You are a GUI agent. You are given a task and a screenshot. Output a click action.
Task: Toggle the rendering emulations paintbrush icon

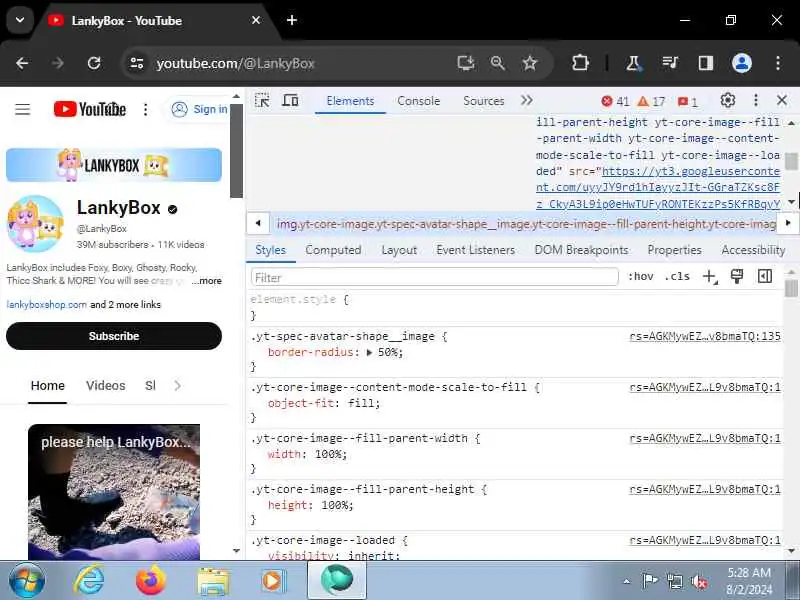click(737, 277)
